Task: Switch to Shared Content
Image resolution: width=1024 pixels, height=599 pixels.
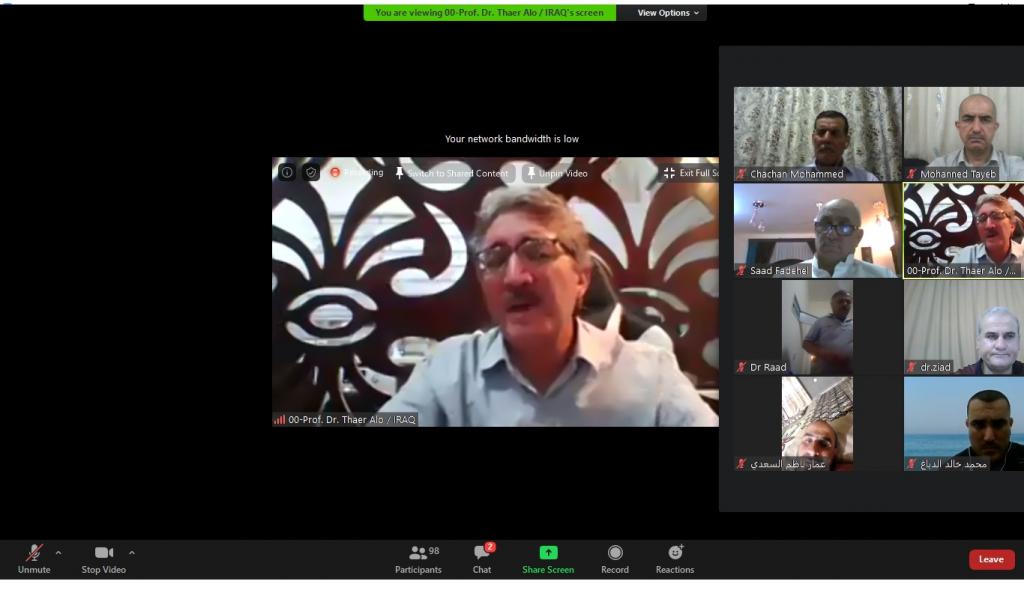Action: pos(452,173)
